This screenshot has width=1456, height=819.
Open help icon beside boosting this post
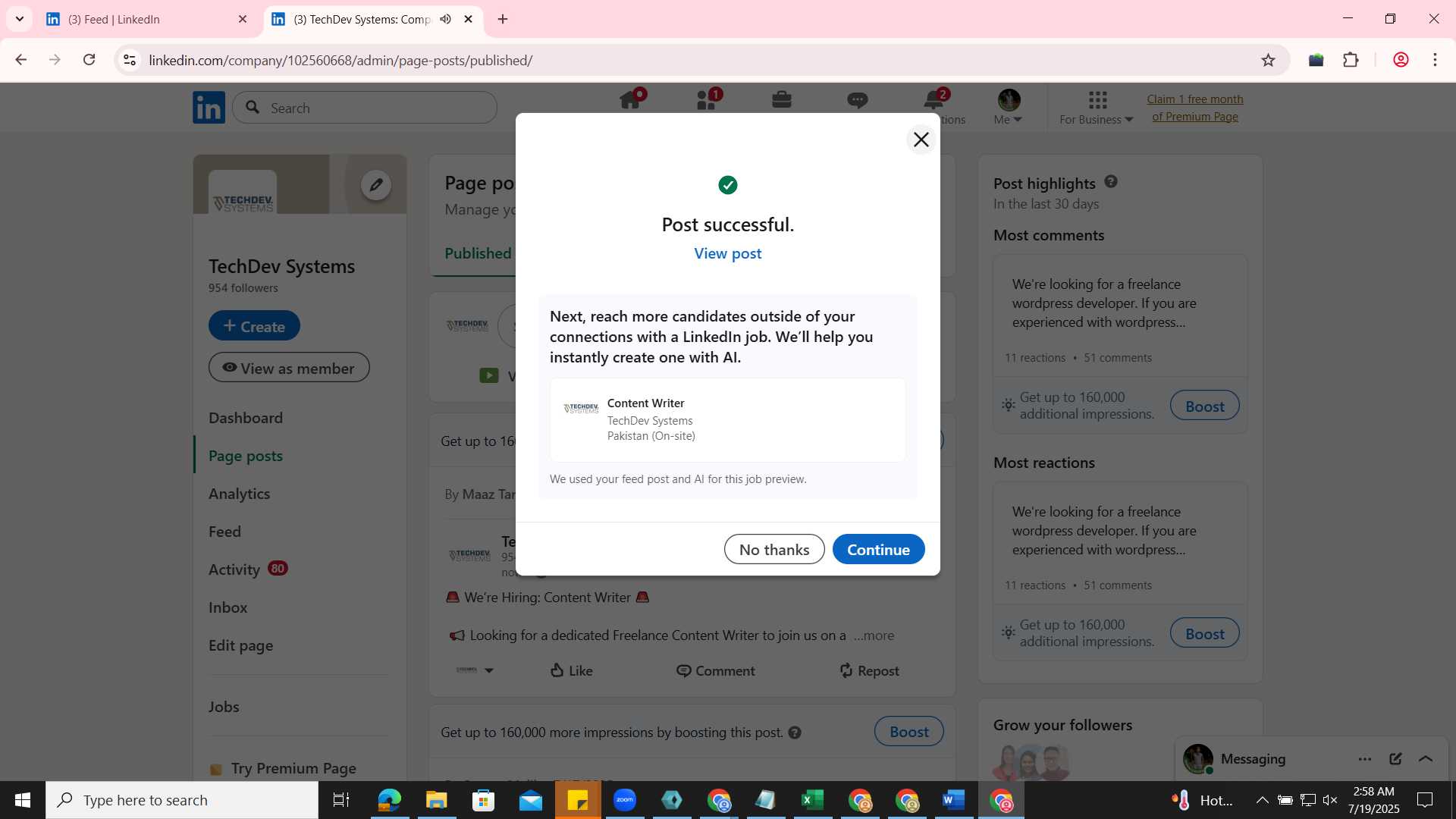pyautogui.click(x=795, y=733)
